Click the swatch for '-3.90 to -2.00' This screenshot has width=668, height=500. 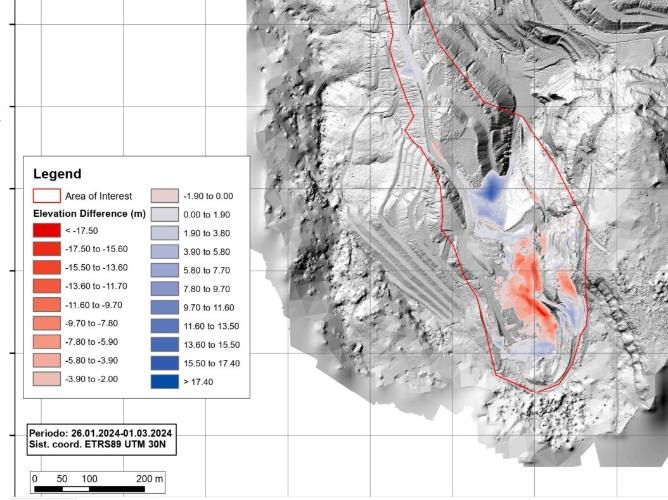47,379
